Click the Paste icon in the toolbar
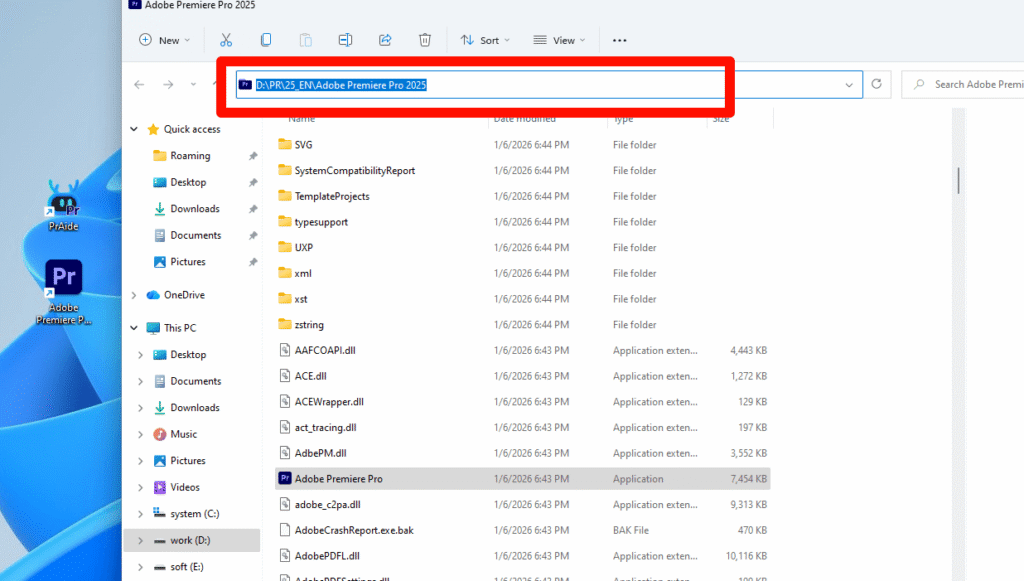 click(x=306, y=40)
